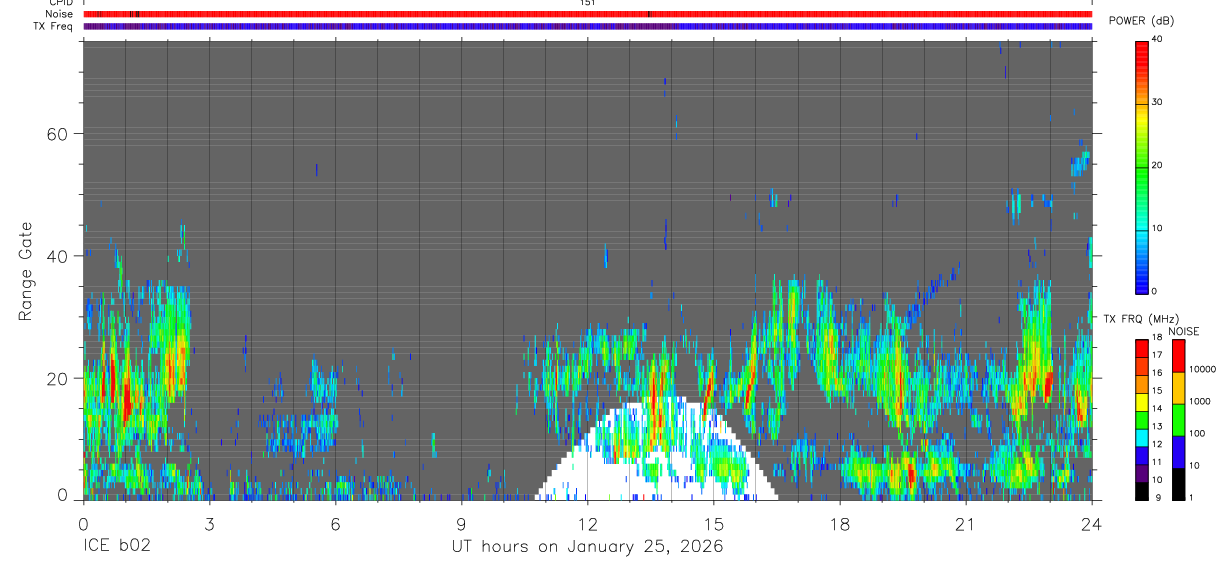This screenshot has width=1228, height=567.
Task: Click the x-axis tick label '21'
Action: (965, 524)
